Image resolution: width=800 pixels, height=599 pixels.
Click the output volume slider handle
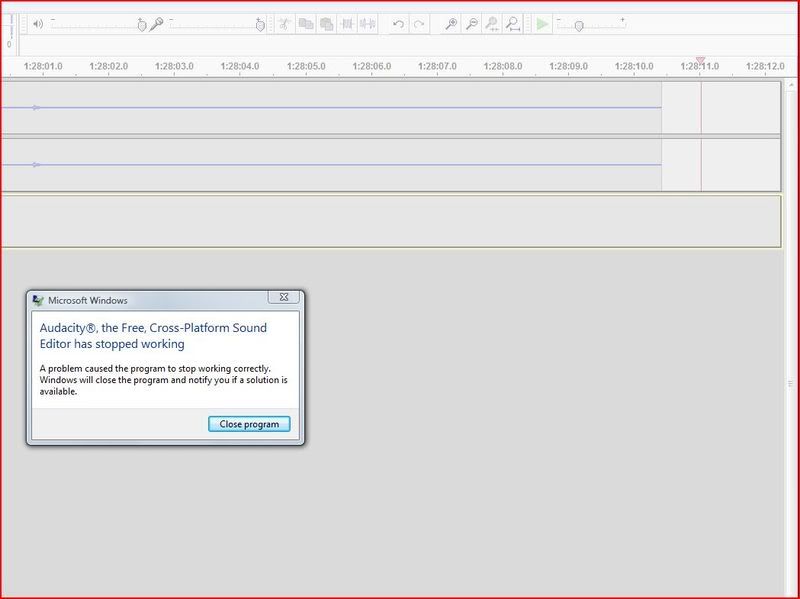[142, 24]
